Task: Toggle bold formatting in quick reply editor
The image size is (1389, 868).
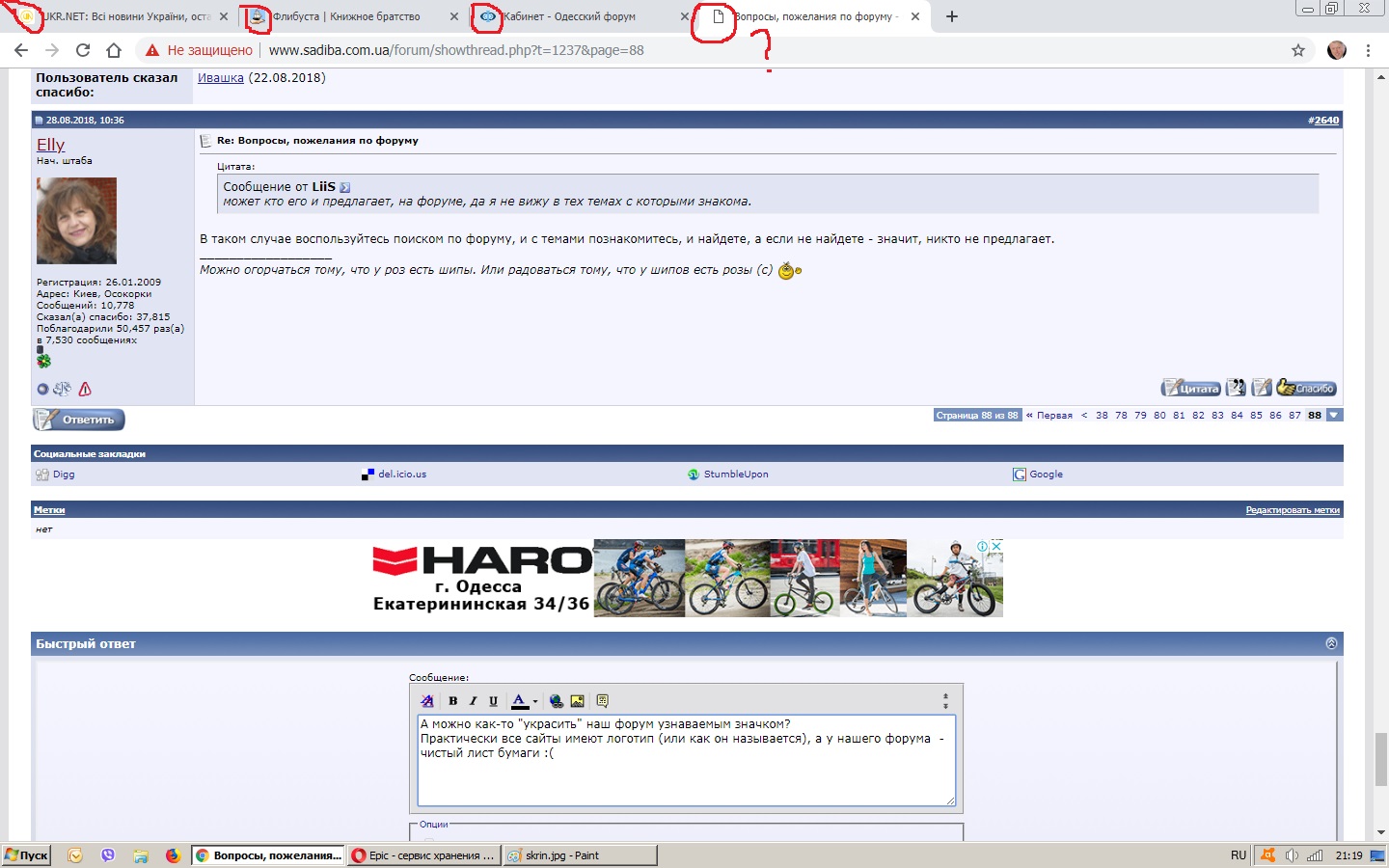Action: click(x=452, y=701)
